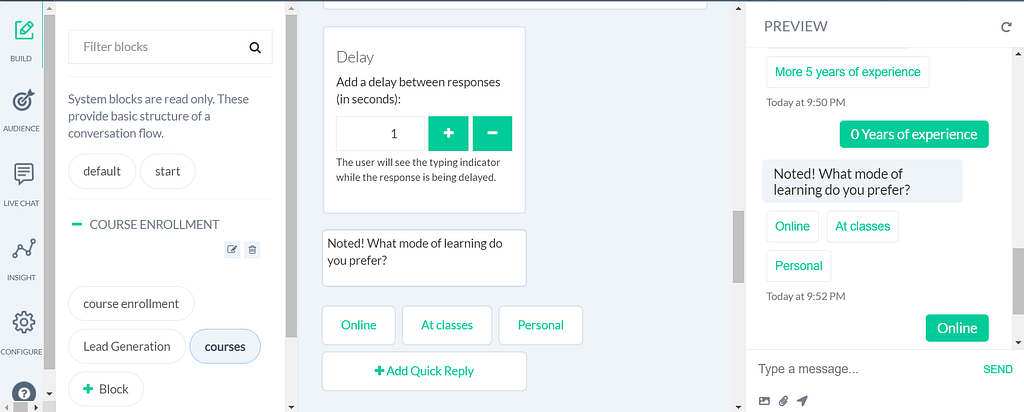Select the Lead Generation block
1024x412 pixels.
pos(127,347)
